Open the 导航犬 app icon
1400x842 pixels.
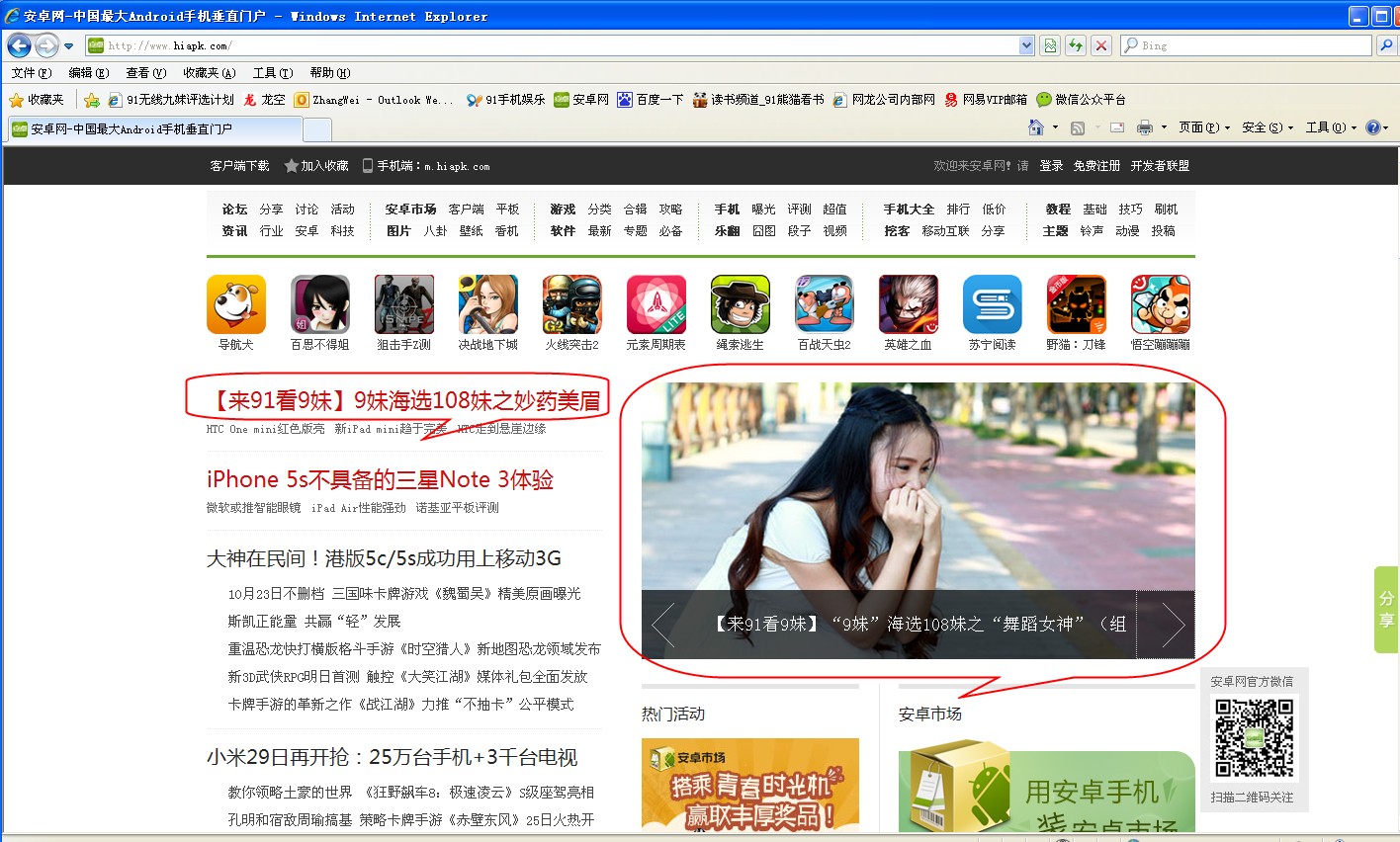pos(236,304)
